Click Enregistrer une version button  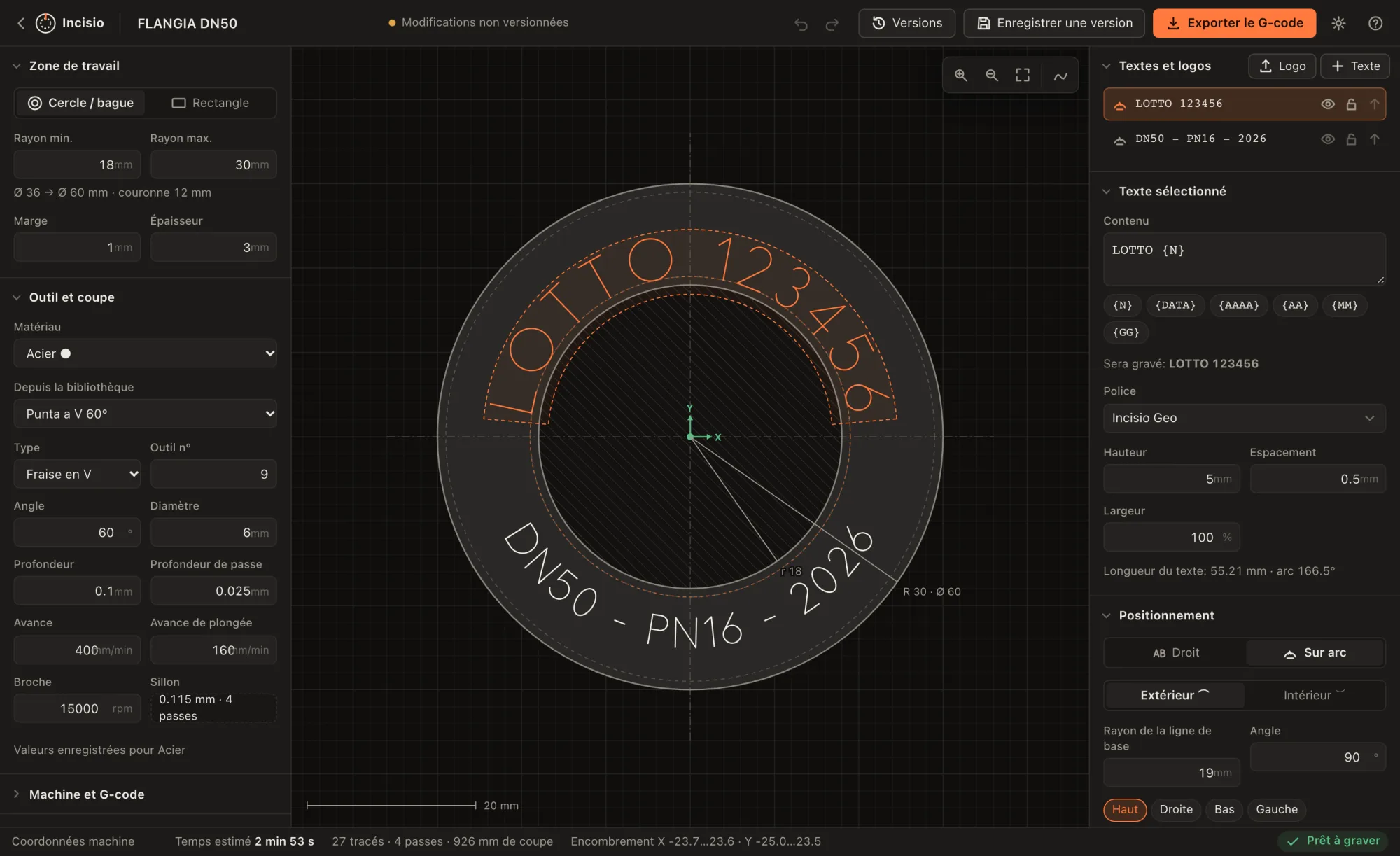1053,23
